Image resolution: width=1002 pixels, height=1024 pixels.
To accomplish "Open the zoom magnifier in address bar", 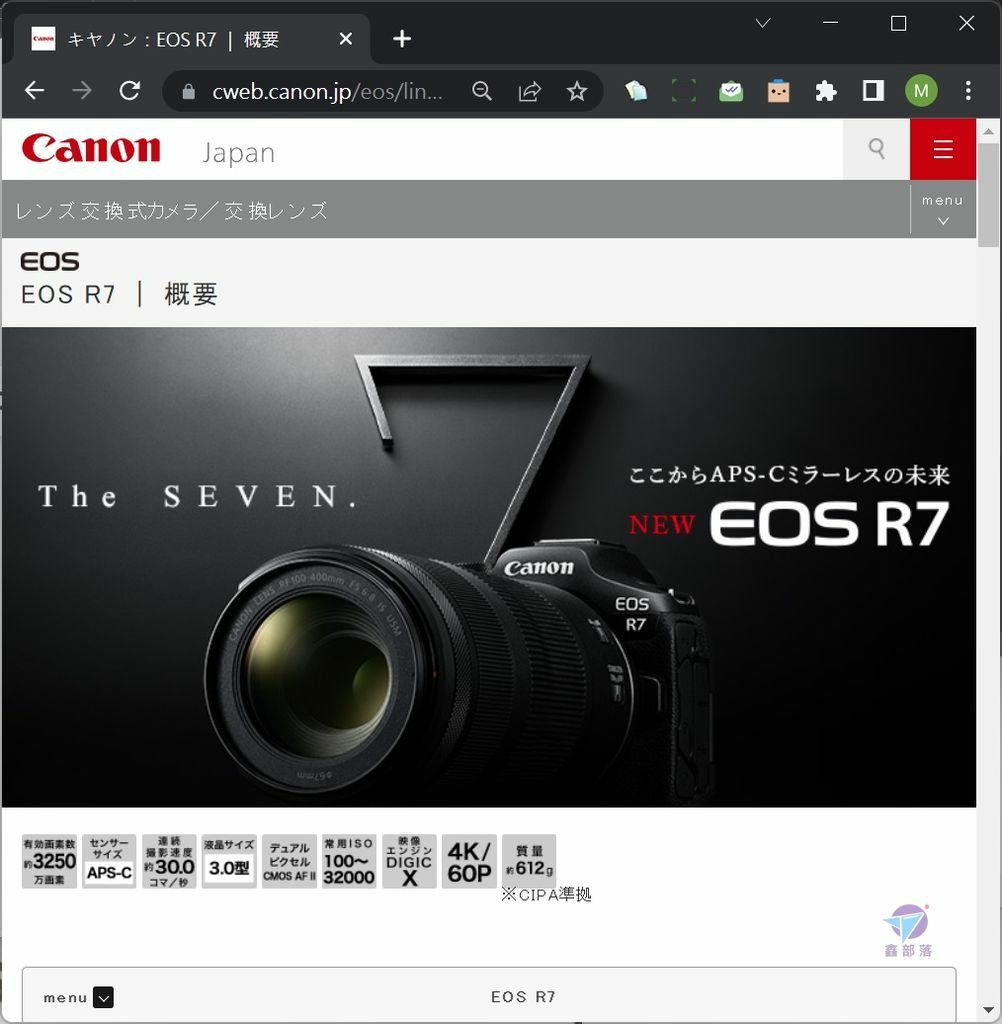I will tap(482, 91).
